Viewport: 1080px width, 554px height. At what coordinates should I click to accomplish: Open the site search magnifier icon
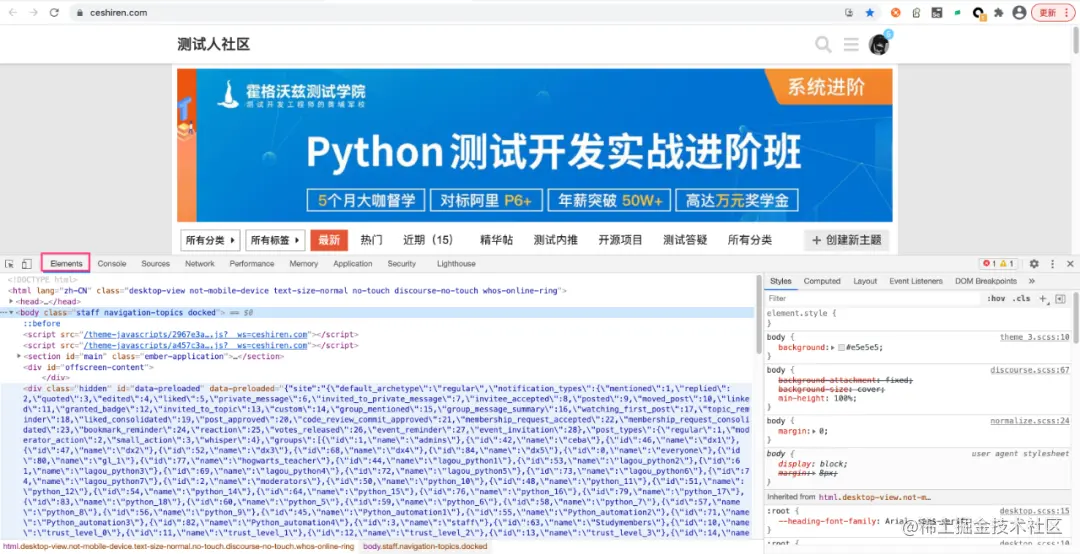pyautogui.click(x=823, y=45)
